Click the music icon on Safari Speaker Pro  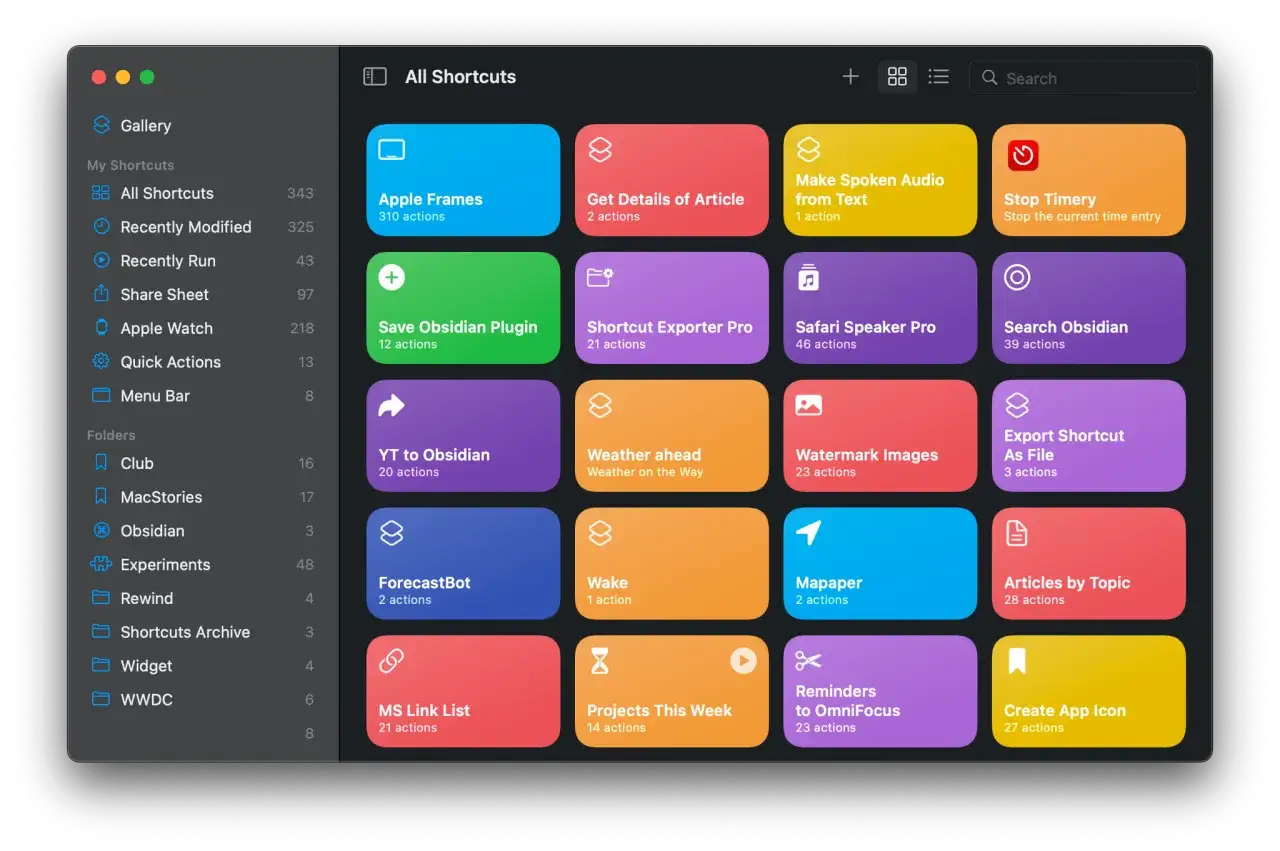(x=808, y=278)
